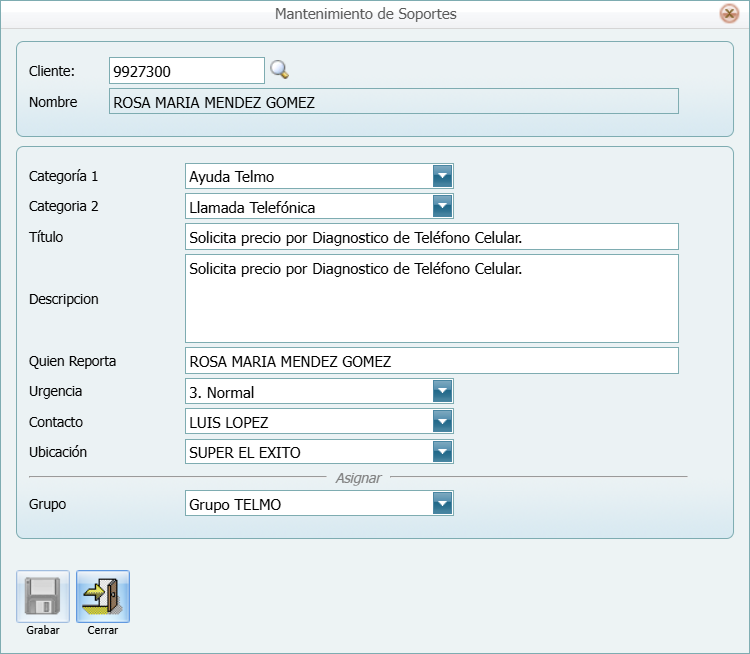Click the Título input field
The height and width of the screenshot is (654, 750).
click(431, 237)
